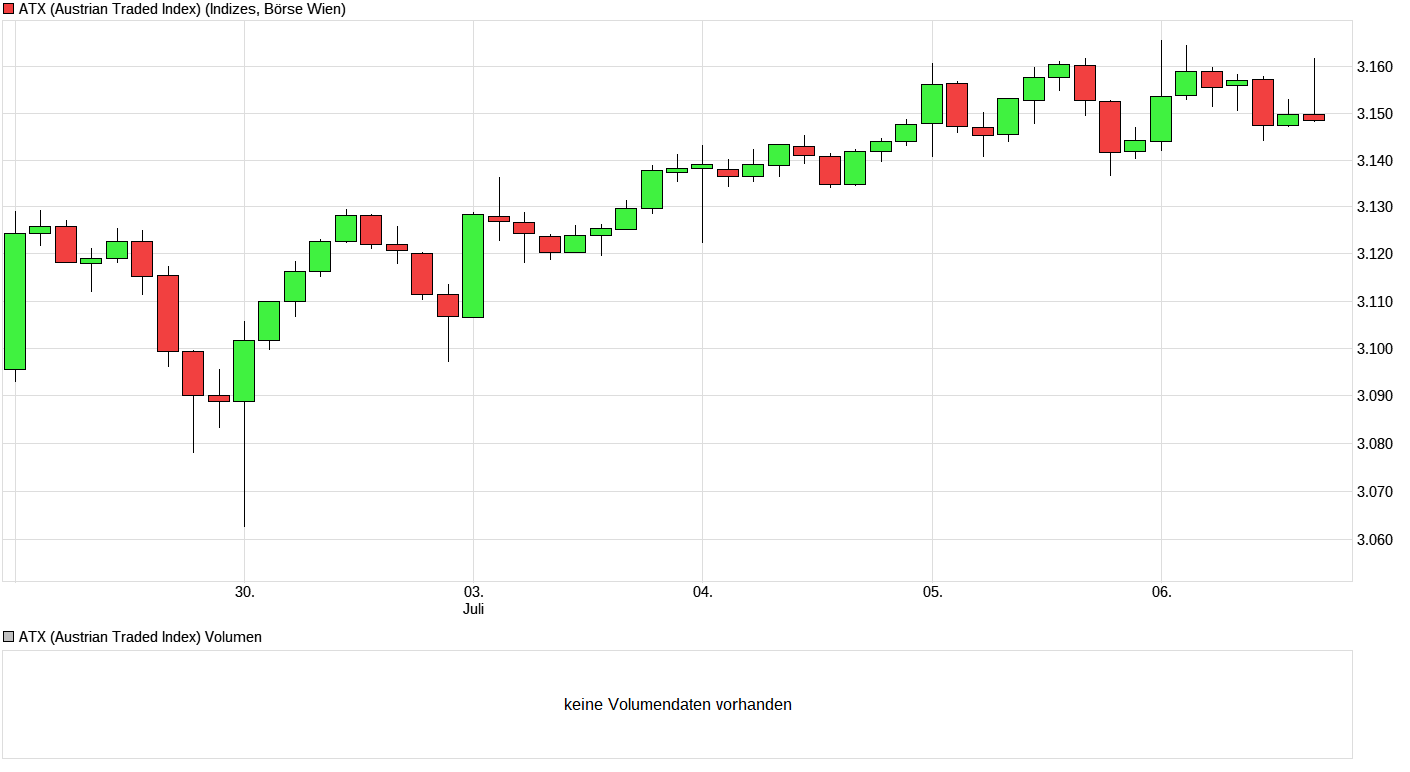Viewport: 1410px width, 772px height.
Task: Select the tall green candlestick at chart left edge
Action: click(14, 300)
